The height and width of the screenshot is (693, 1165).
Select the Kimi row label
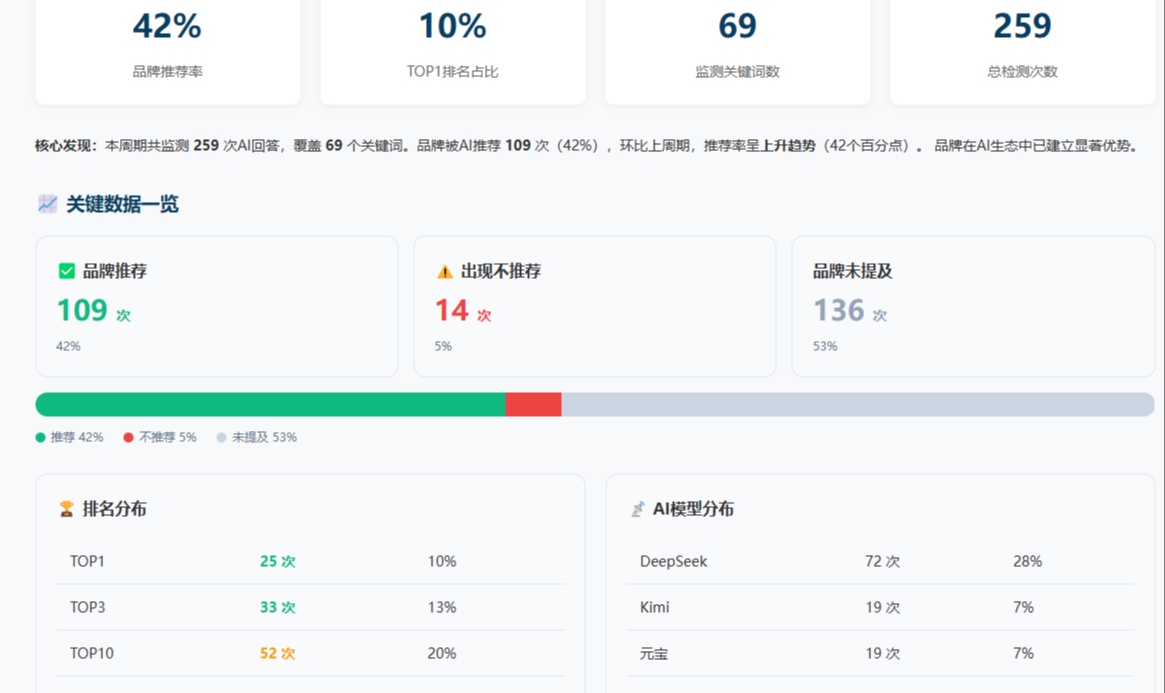[655, 608]
